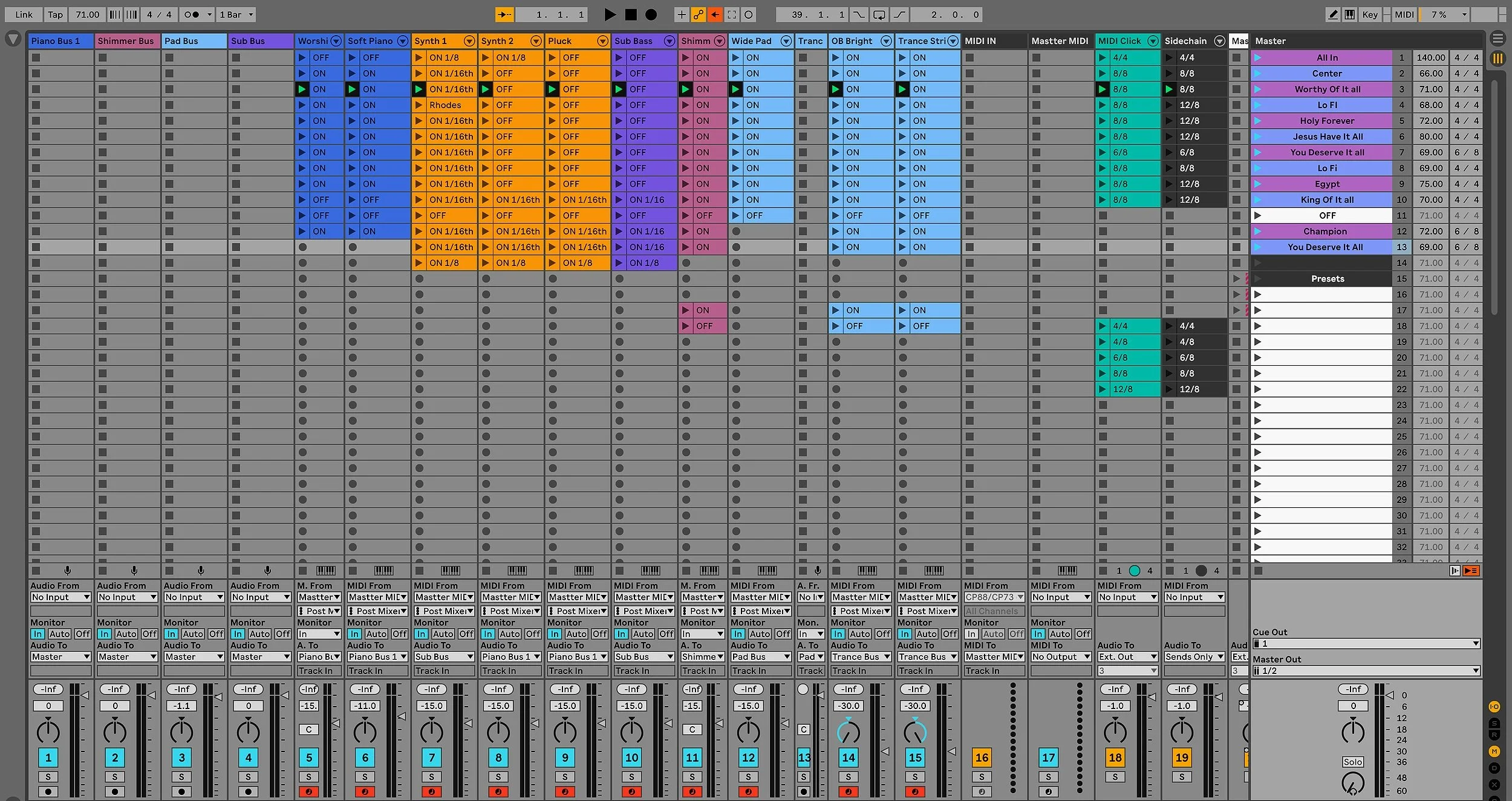Toggle the metronome icon
The height and width of the screenshot is (801, 1512).
[x=192, y=15]
